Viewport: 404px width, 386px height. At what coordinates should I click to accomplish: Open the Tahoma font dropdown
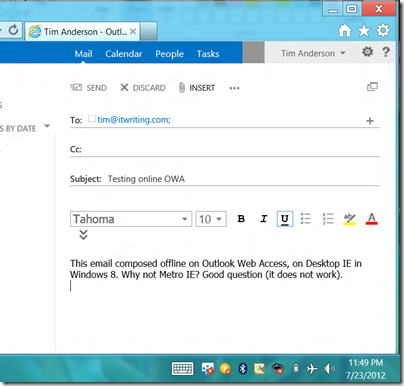[x=131, y=219]
